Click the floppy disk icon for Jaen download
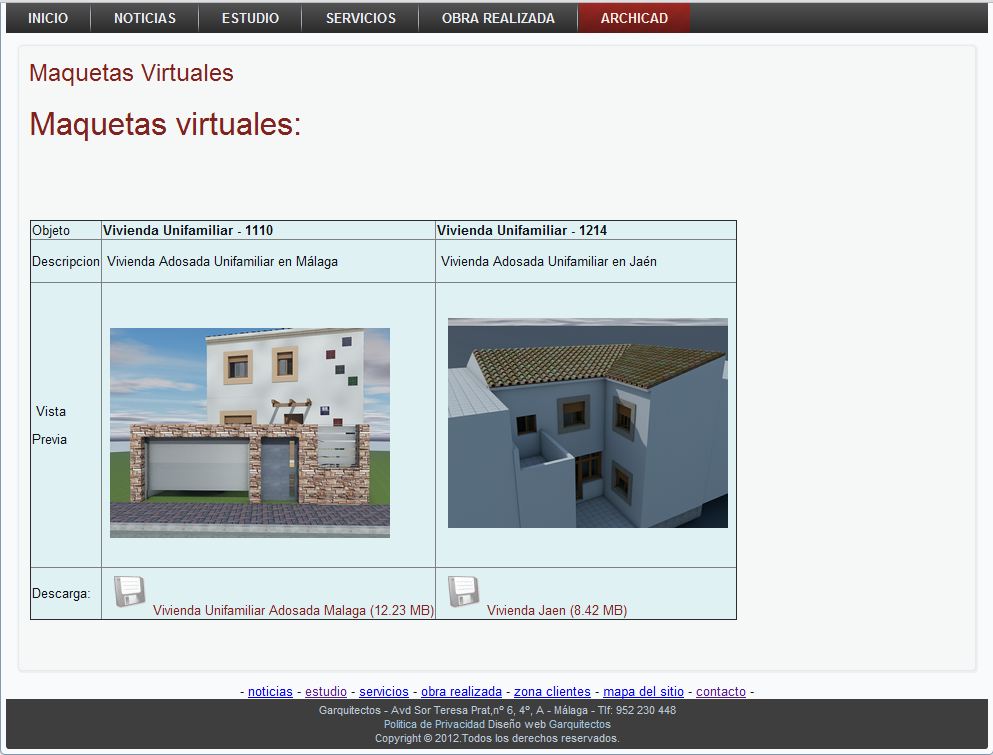The height and width of the screenshot is (755, 993). pyautogui.click(x=463, y=592)
